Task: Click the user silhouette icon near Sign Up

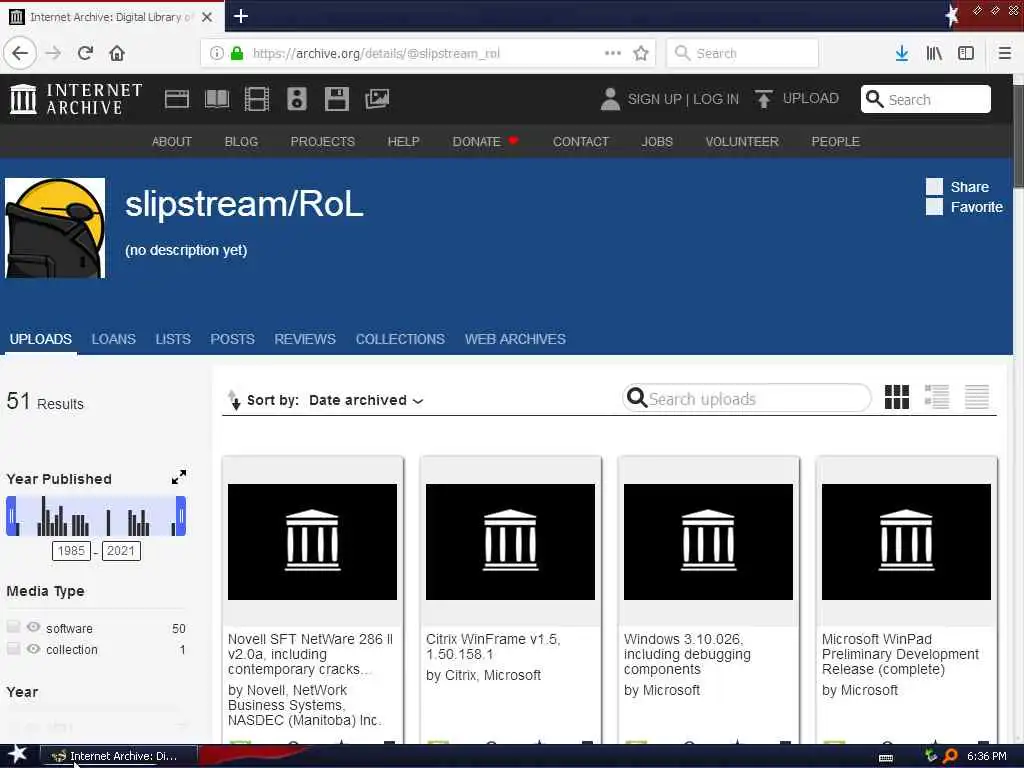Action: [610, 99]
